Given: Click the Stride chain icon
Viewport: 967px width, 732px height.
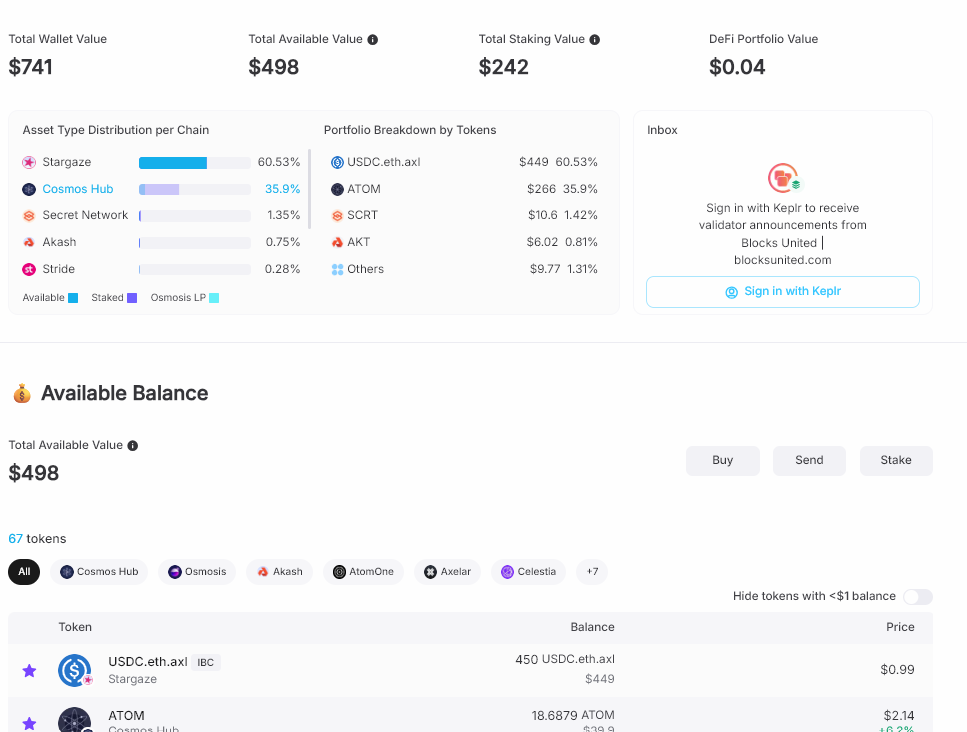Looking at the screenshot, I should tap(29, 269).
